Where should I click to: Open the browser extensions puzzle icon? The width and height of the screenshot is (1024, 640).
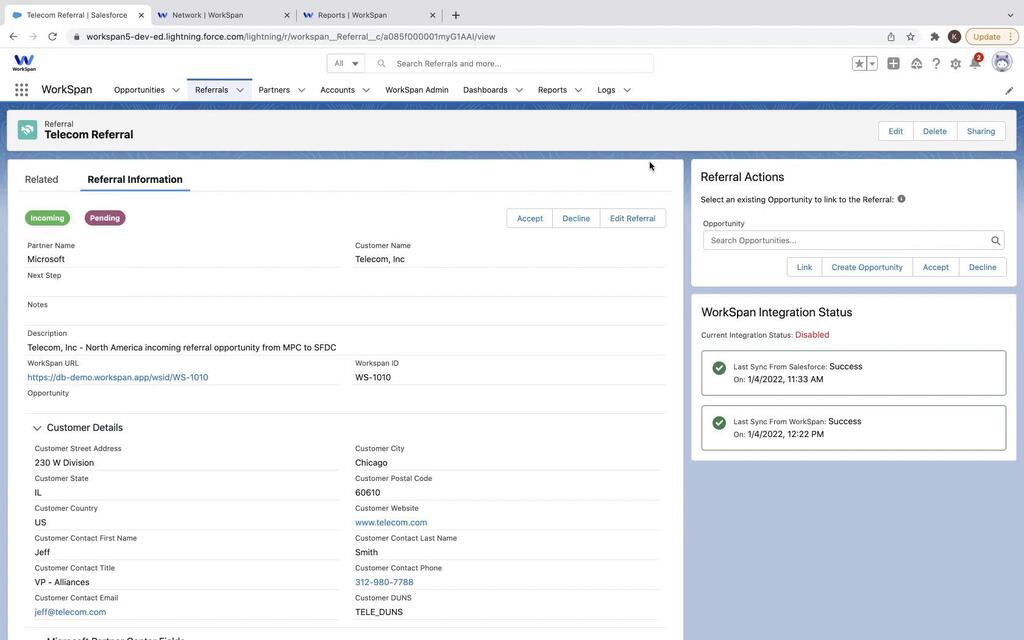point(935,37)
